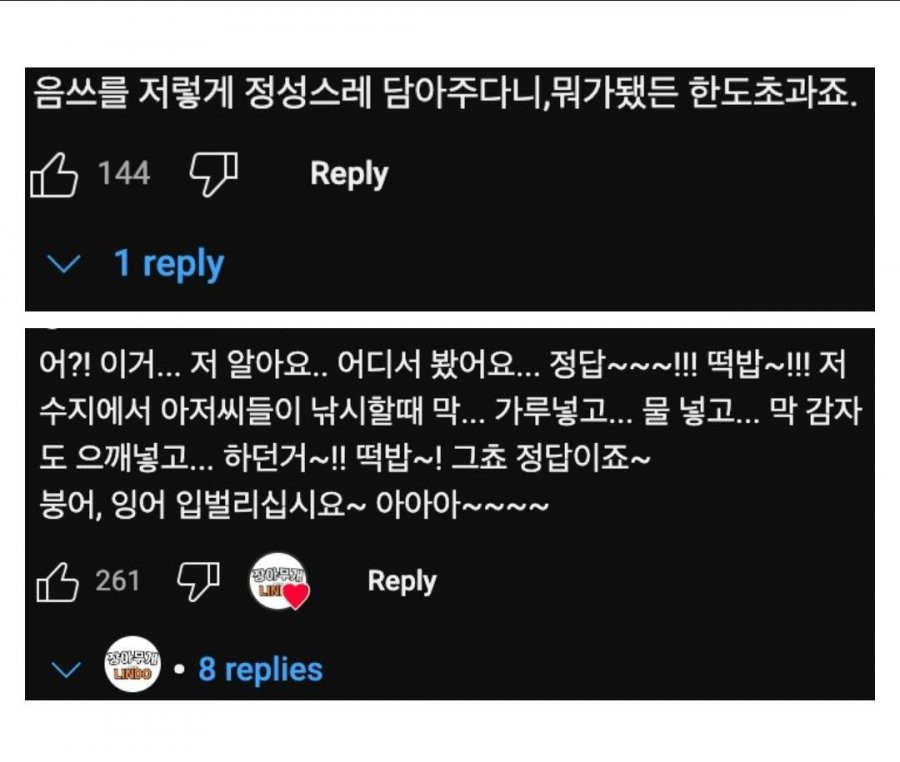Image resolution: width=900 pixels, height=762 pixels.
Task: Dislike the comment with 144 likes
Action: 213,176
